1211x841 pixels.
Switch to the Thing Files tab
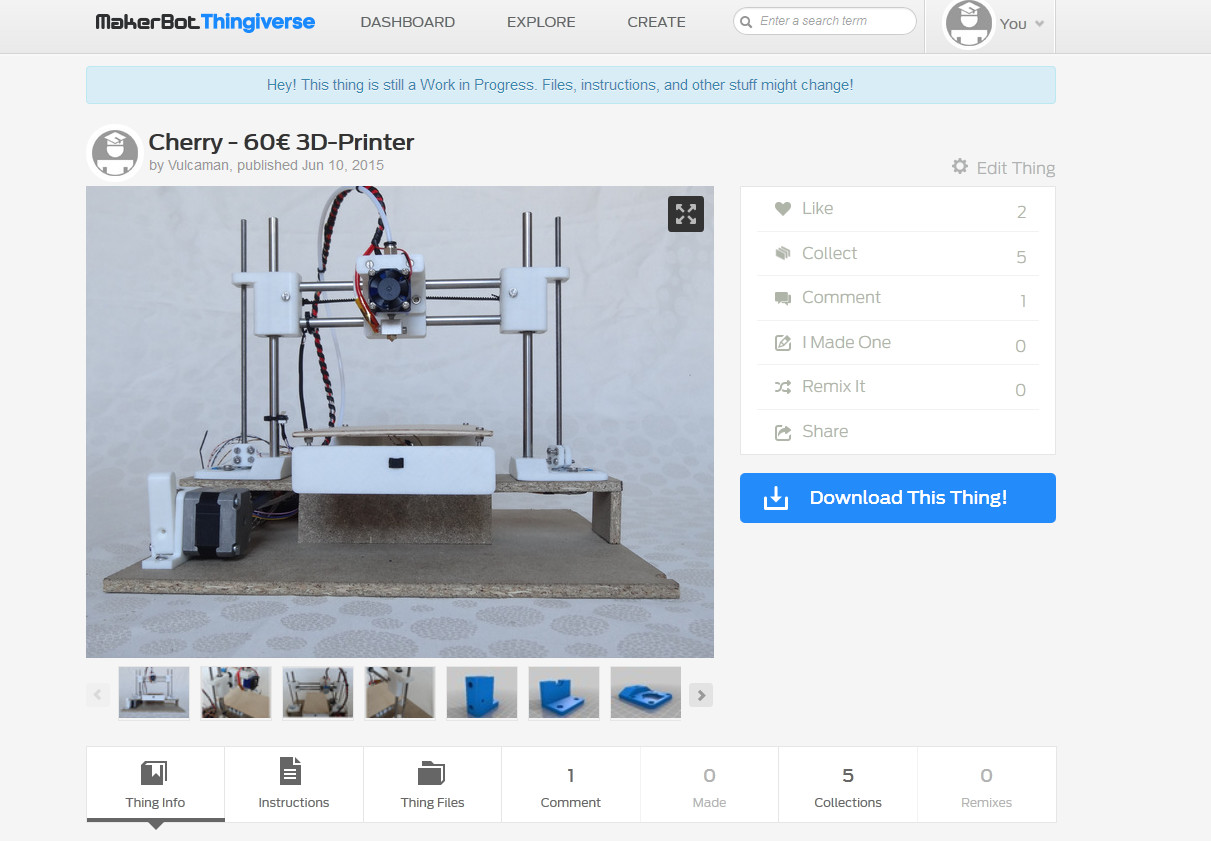coord(432,784)
